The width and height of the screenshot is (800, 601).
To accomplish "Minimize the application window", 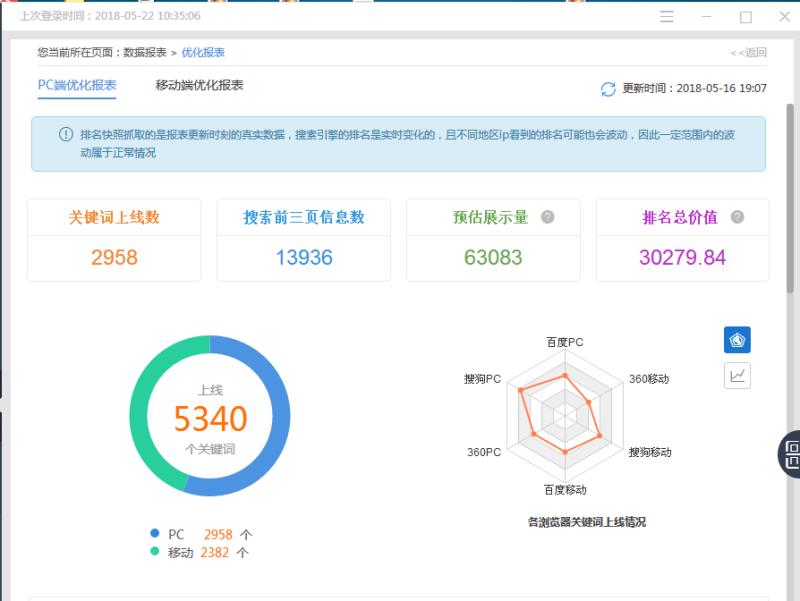I will pos(706,17).
